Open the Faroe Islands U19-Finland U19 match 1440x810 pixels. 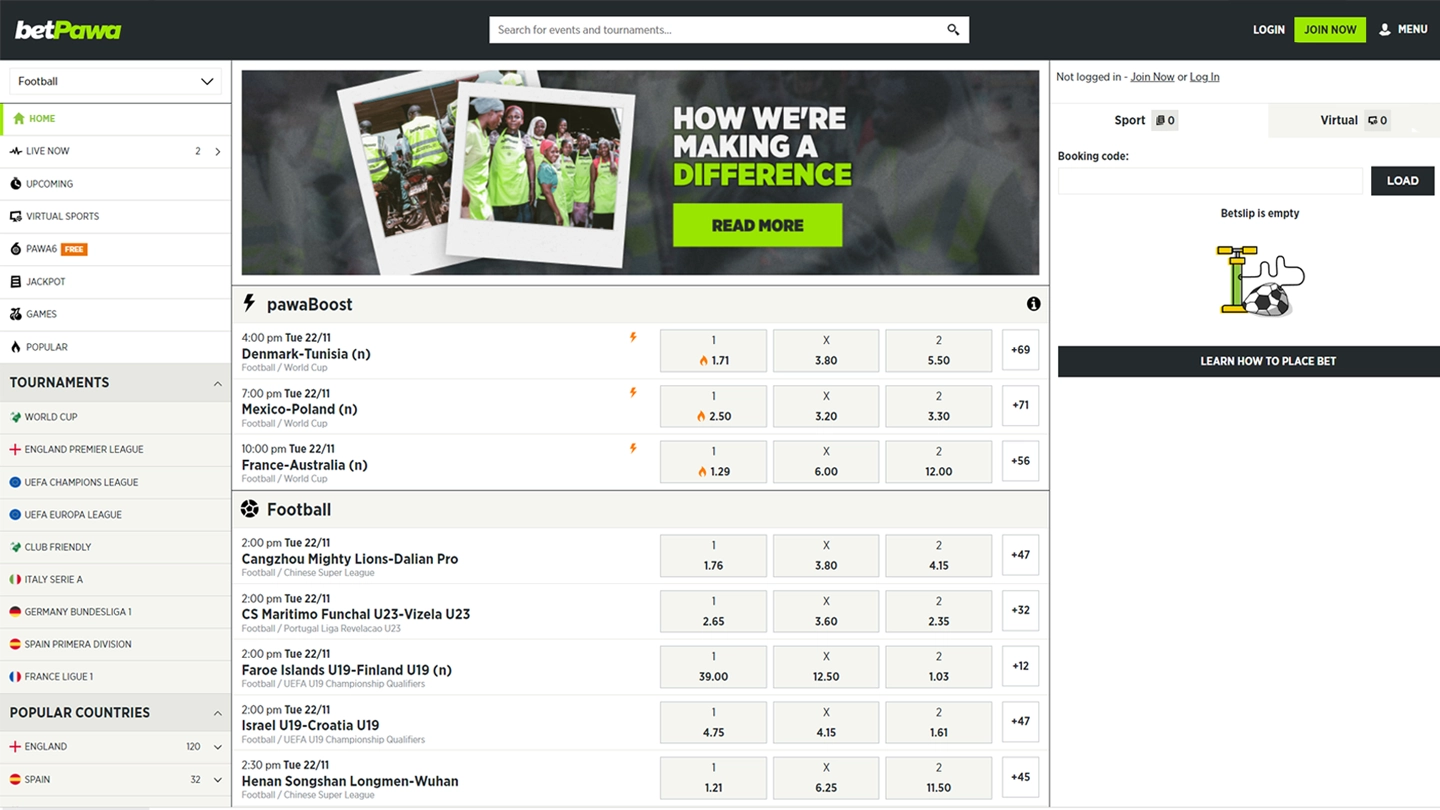[346, 670]
